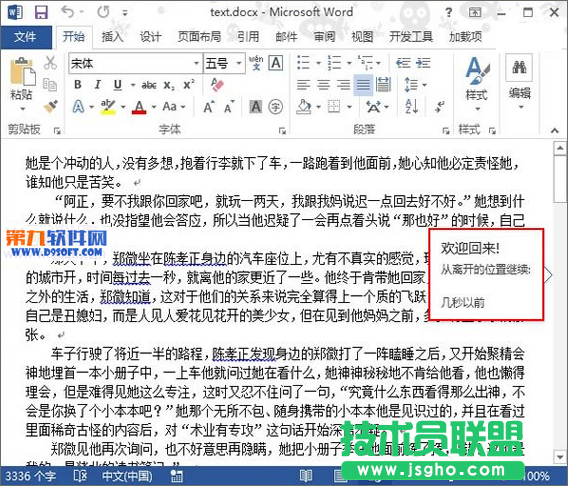
Task: Expand the Shading paint bucket dropdown
Action: click(x=318, y=107)
